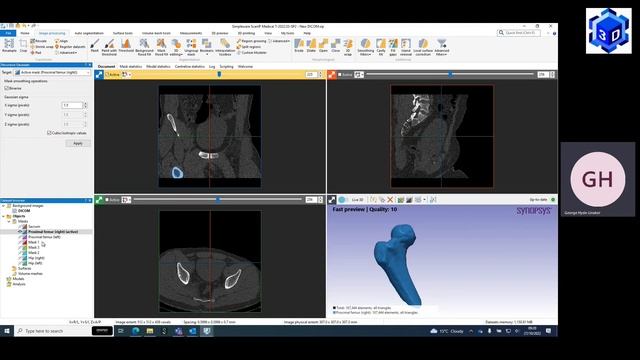Click the Live 3D button

point(358,200)
